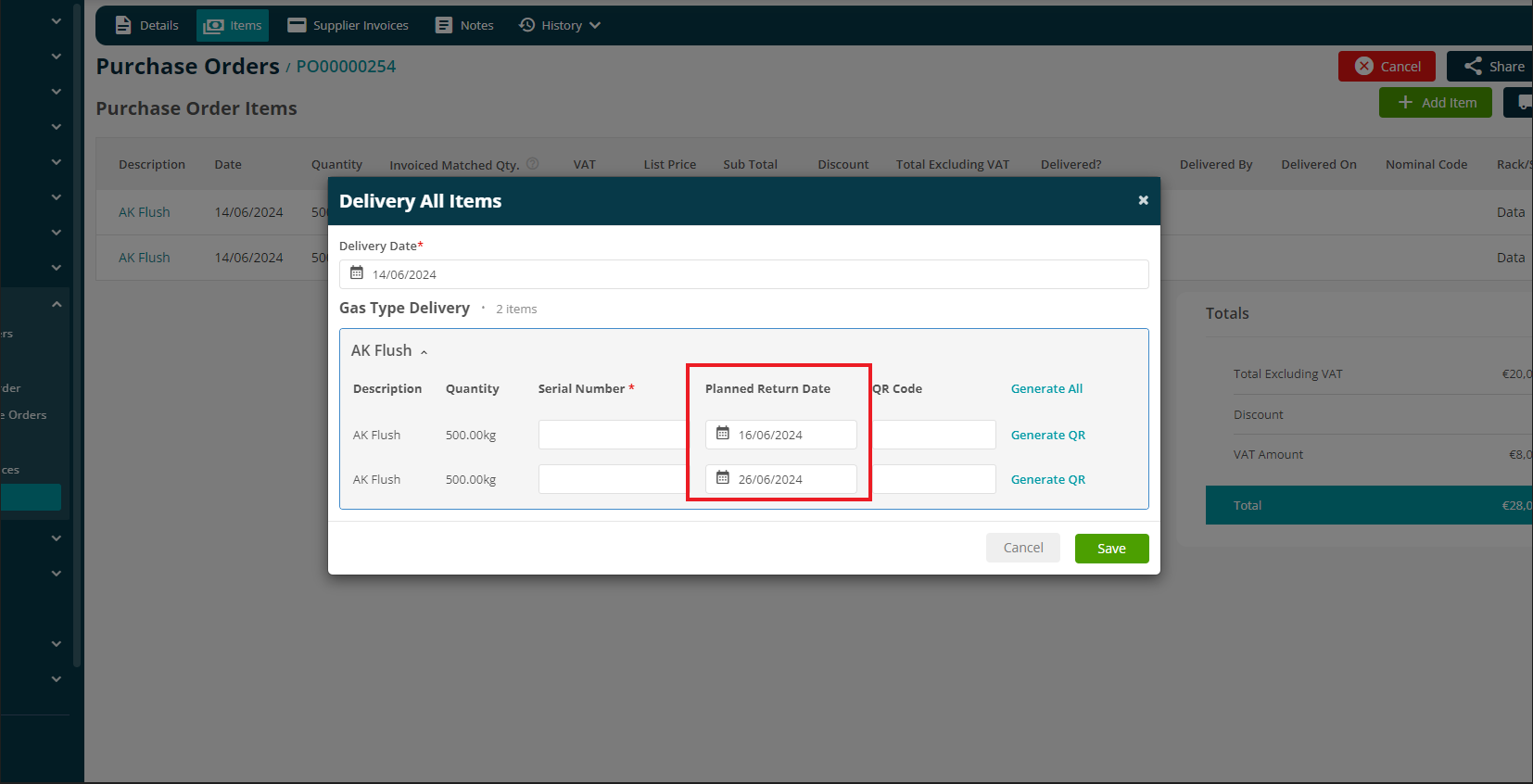Screen dimensions: 1533x784
Task: Click the green Add Item button
Action: coord(1436,102)
